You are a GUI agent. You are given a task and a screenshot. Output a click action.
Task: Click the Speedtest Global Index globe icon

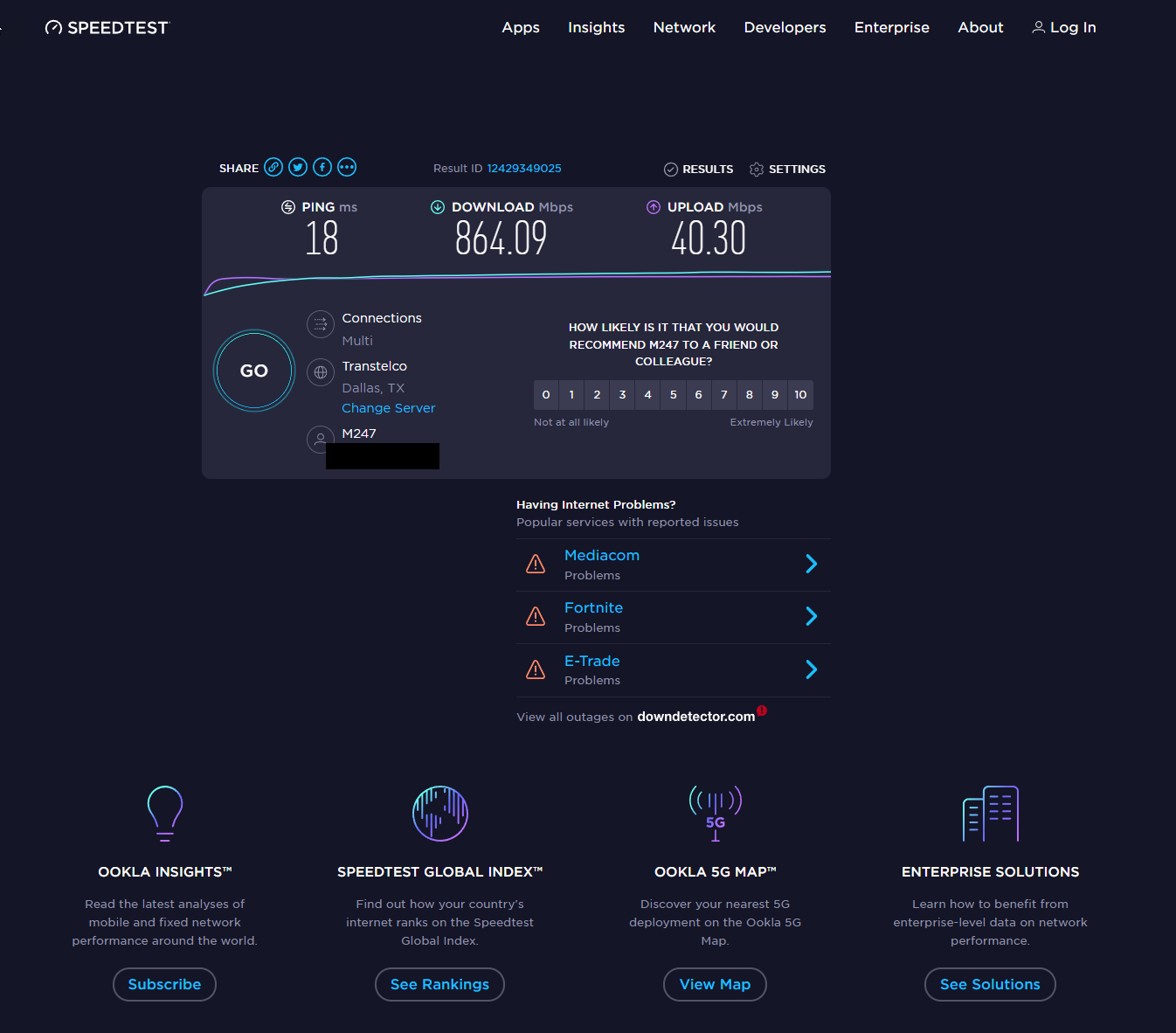[x=440, y=813]
